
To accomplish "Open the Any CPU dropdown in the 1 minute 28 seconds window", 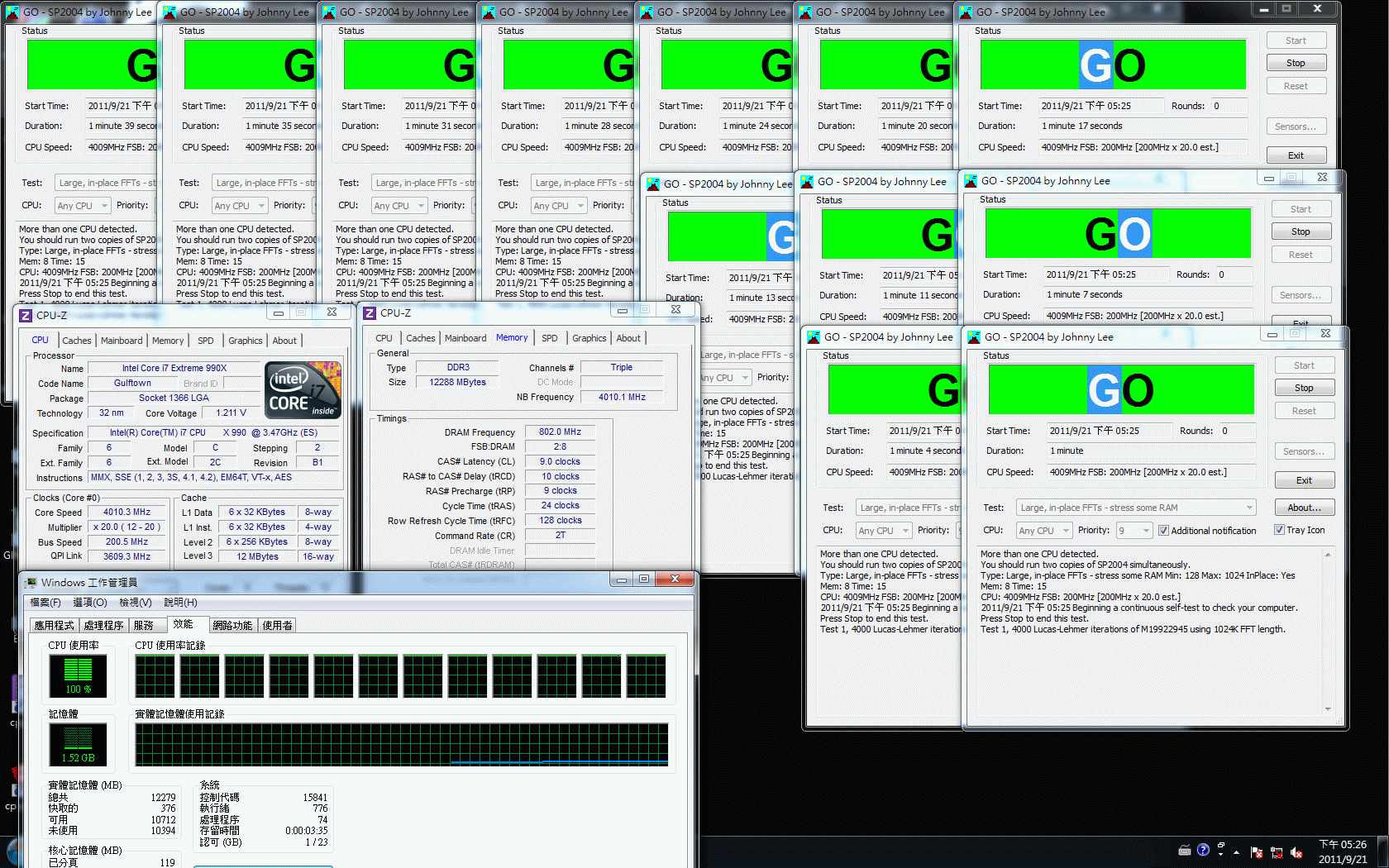I will tap(558, 206).
